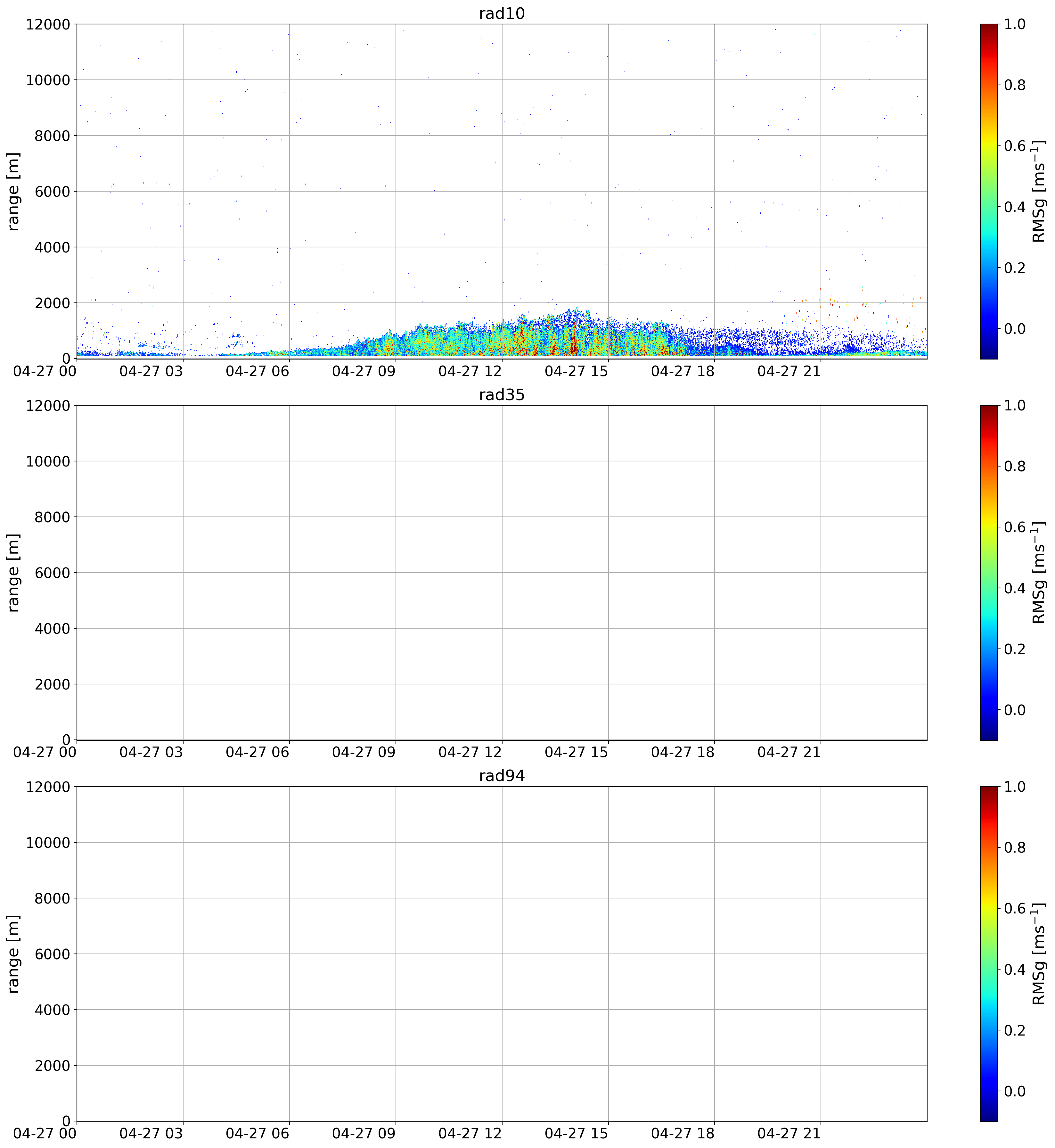This screenshot has width=1055, height=1148.
Task: Click the rad94 colorbar gradient
Action: point(988,953)
